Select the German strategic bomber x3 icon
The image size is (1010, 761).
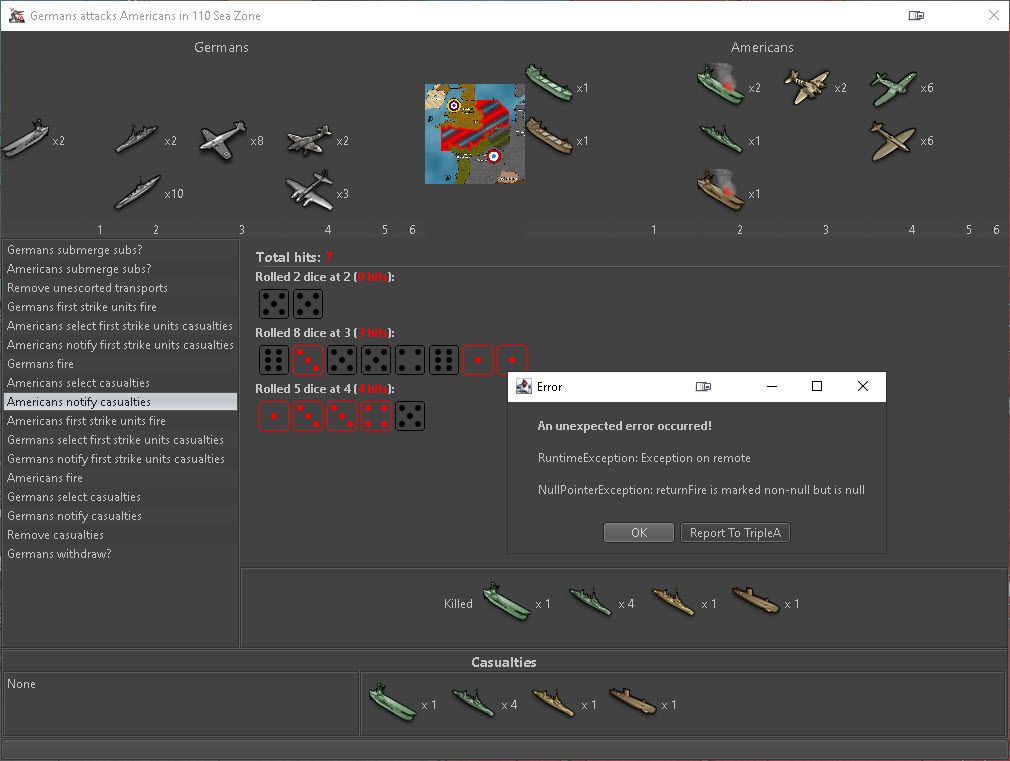[x=308, y=189]
